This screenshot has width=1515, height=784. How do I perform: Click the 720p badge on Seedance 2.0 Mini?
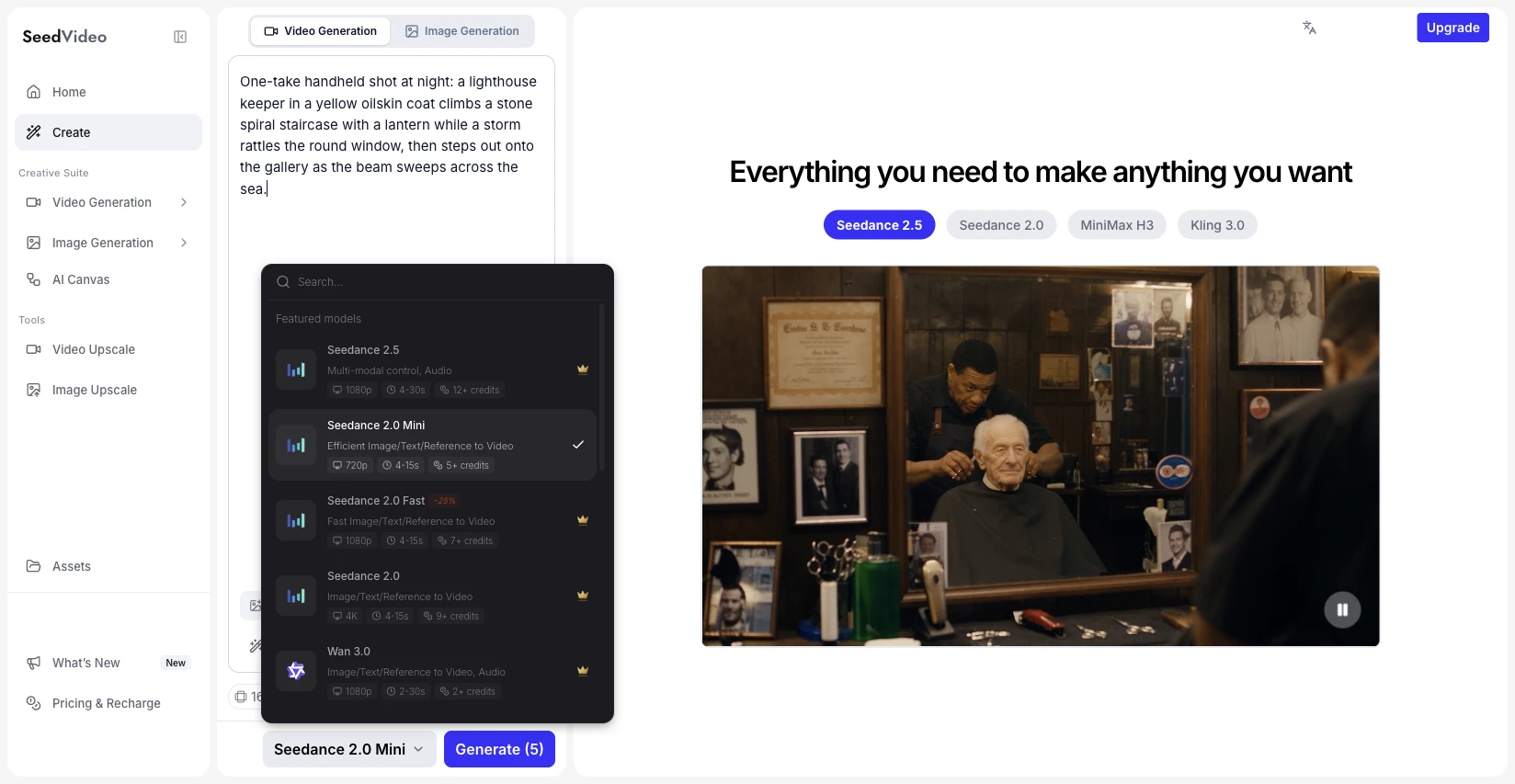click(x=349, y=465)
